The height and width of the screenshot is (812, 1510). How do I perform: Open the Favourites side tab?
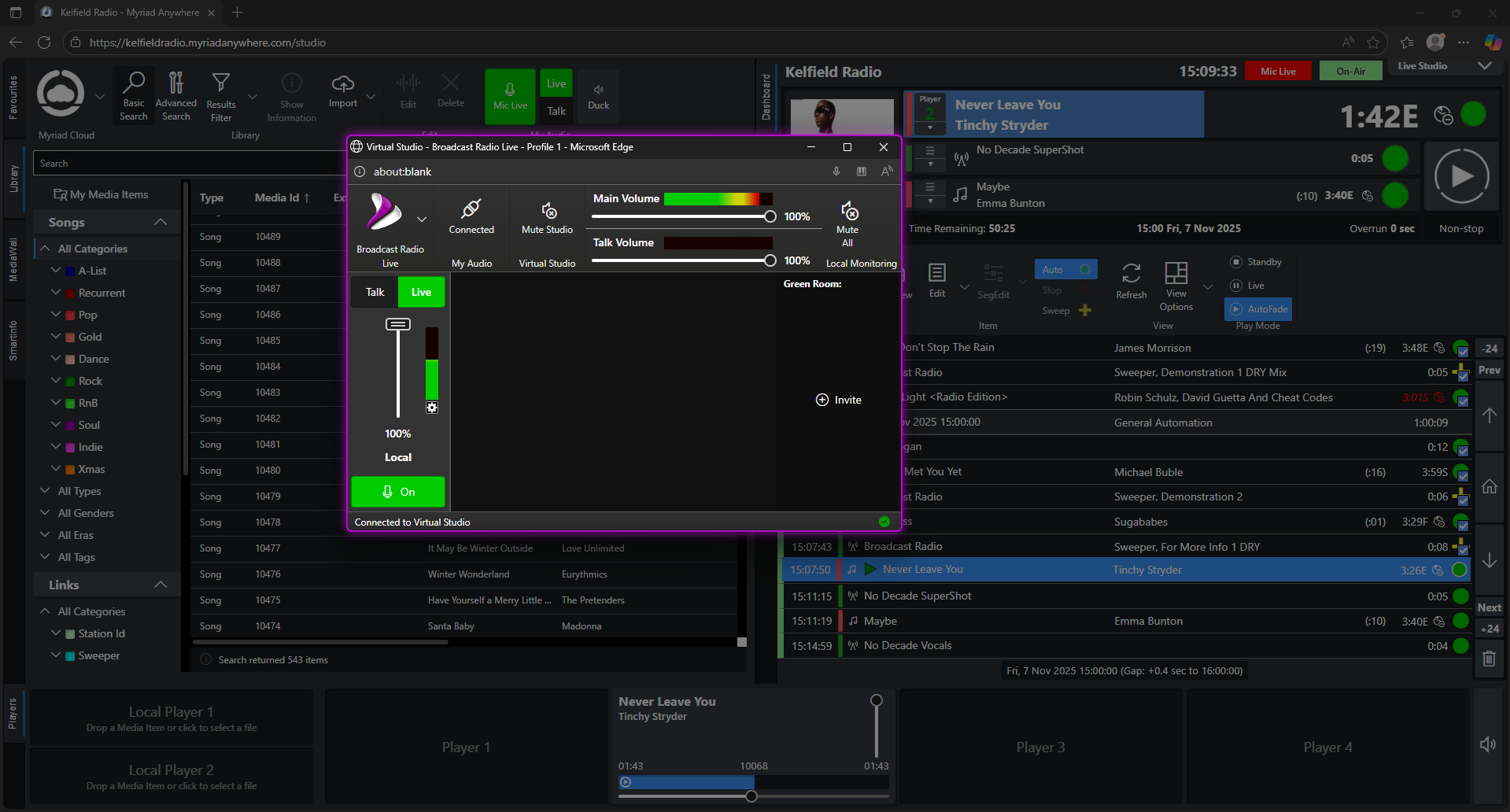(x=13, y=98)
